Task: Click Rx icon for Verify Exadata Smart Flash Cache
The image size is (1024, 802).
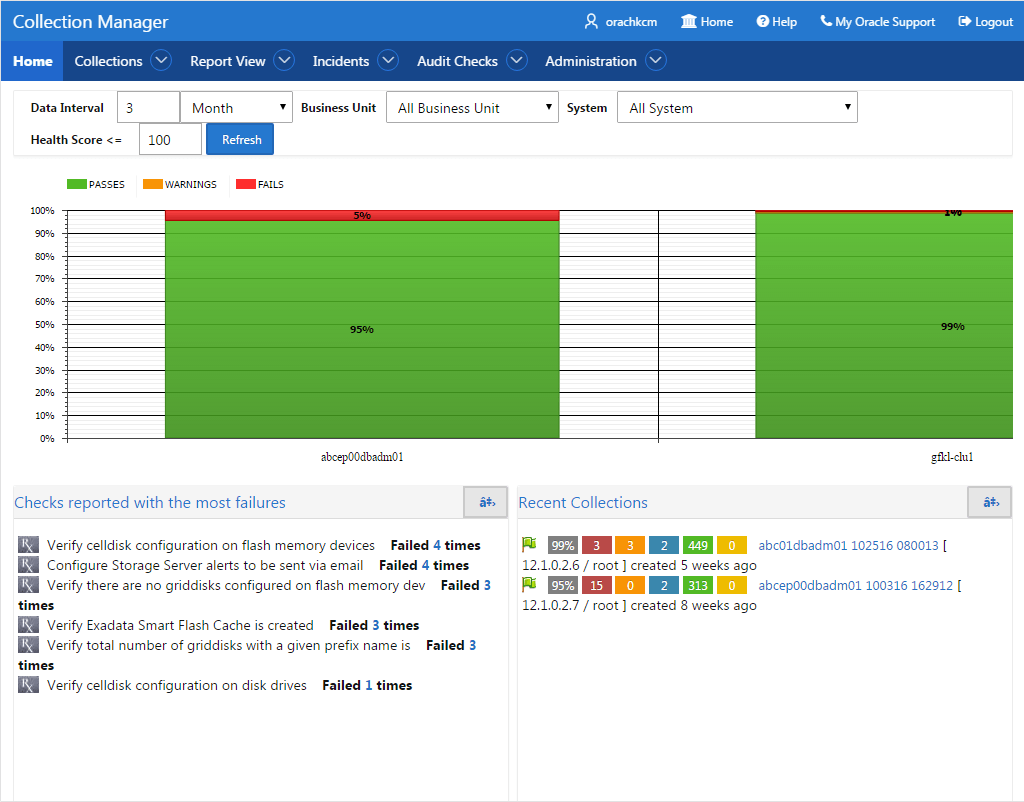Action: click(x=28, y=625)
